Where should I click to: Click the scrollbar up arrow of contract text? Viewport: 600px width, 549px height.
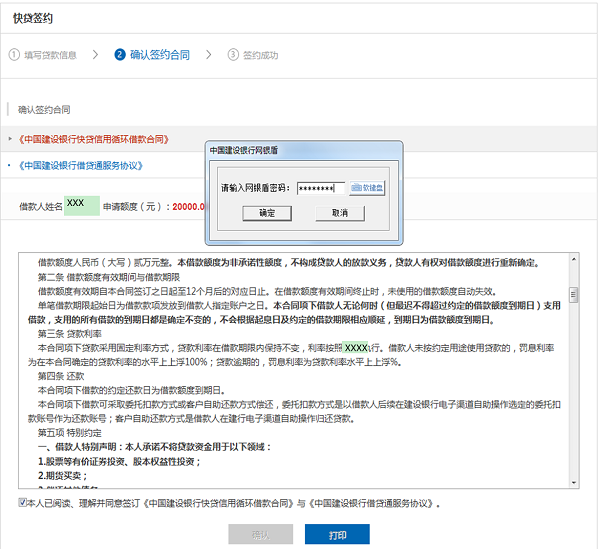574,258
